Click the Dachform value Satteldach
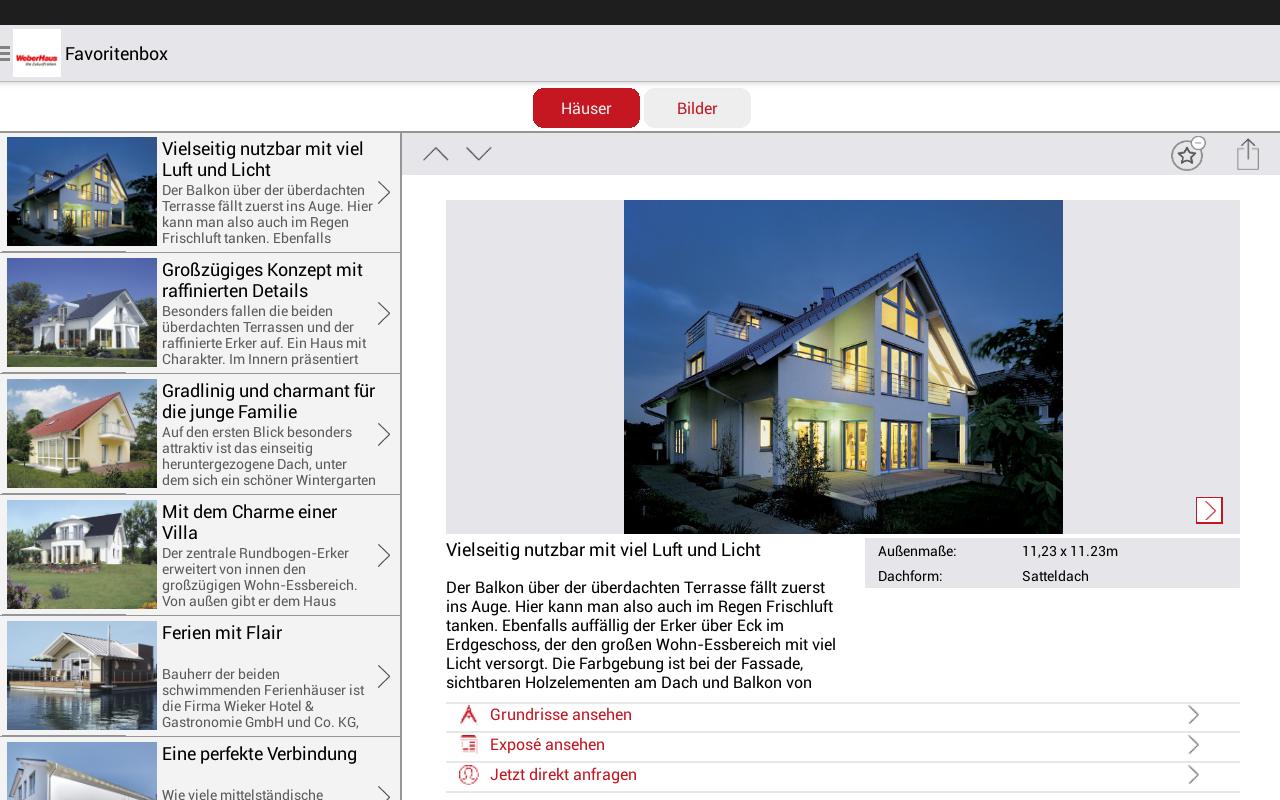 pos(1055,576)
